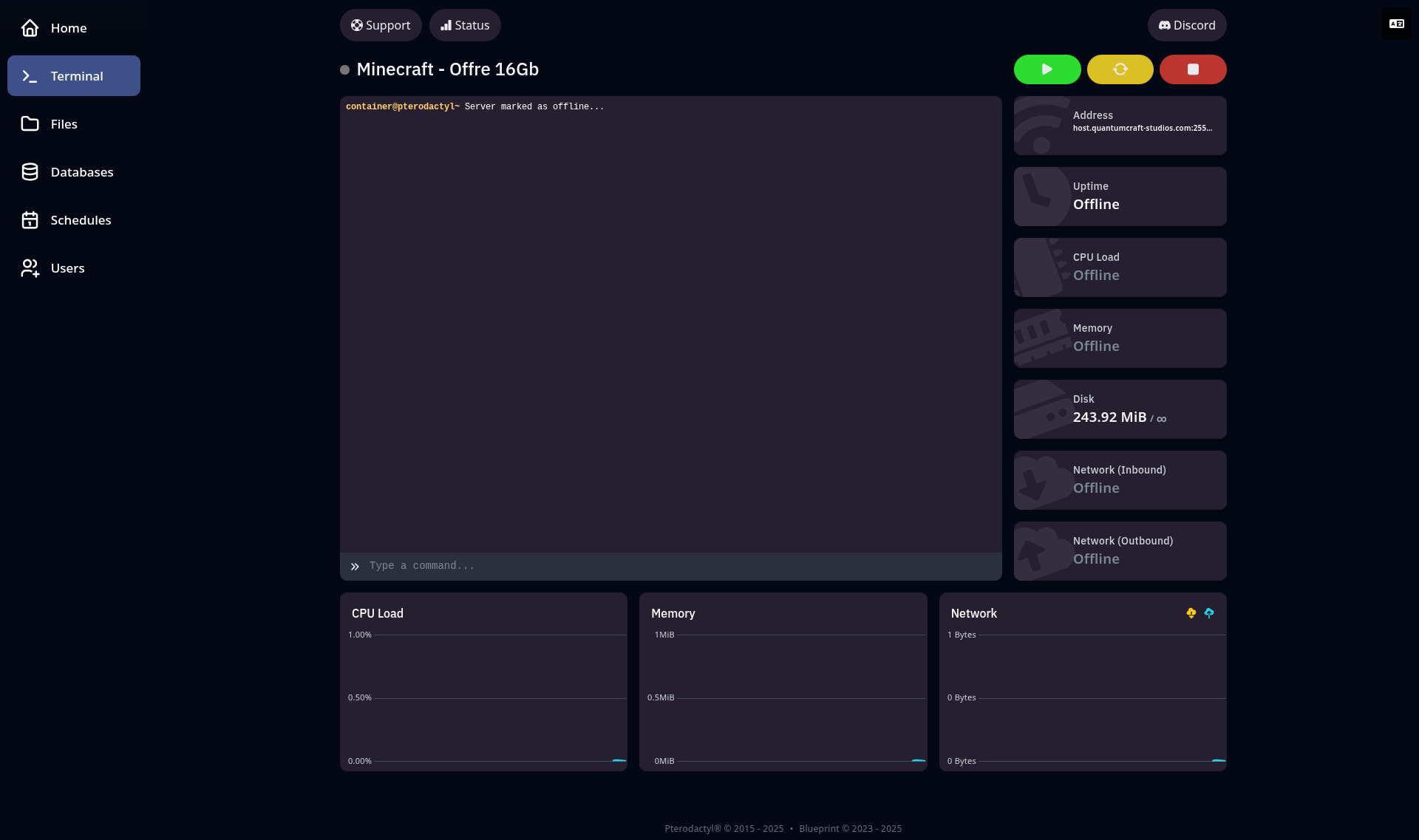This screenshot has width=1419, height=840.
Task: Click the CPU Load chart title
Action: click(378, 613)
